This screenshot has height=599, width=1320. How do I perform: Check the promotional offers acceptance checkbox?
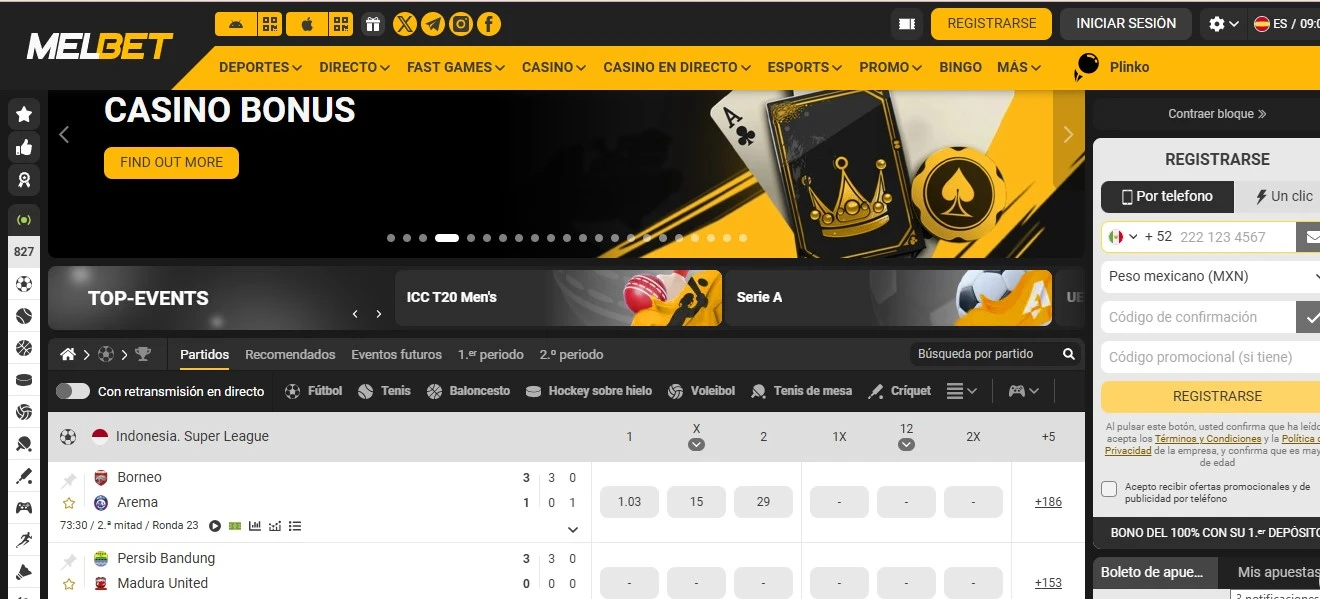[x=1109, y=489]
